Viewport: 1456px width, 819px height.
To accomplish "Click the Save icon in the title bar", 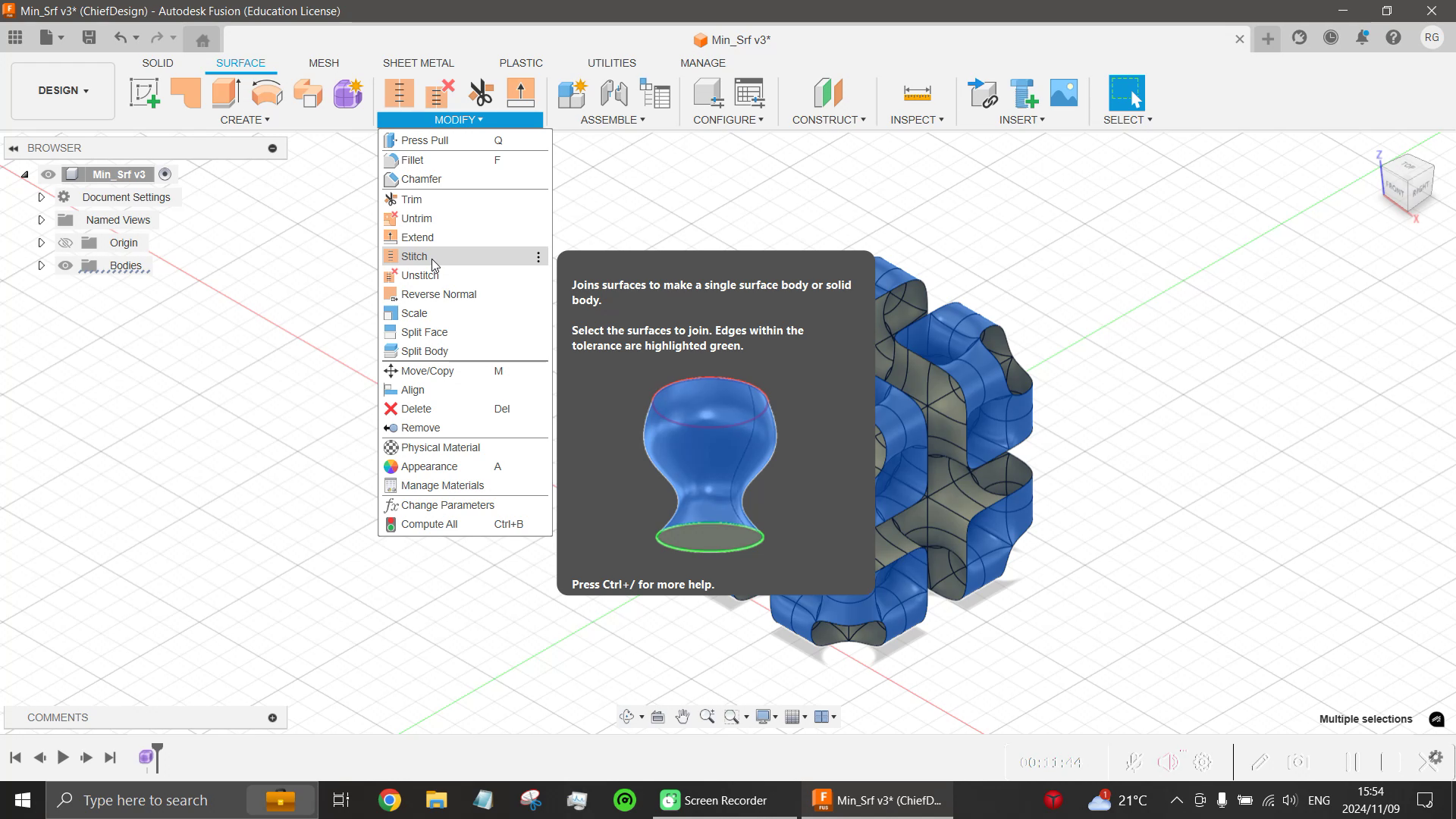I will tap(89, 37).
